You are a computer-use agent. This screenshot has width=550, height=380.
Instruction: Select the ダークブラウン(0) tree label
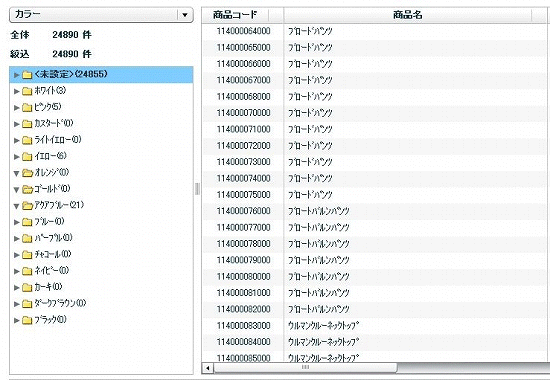[x=60, y=303]
